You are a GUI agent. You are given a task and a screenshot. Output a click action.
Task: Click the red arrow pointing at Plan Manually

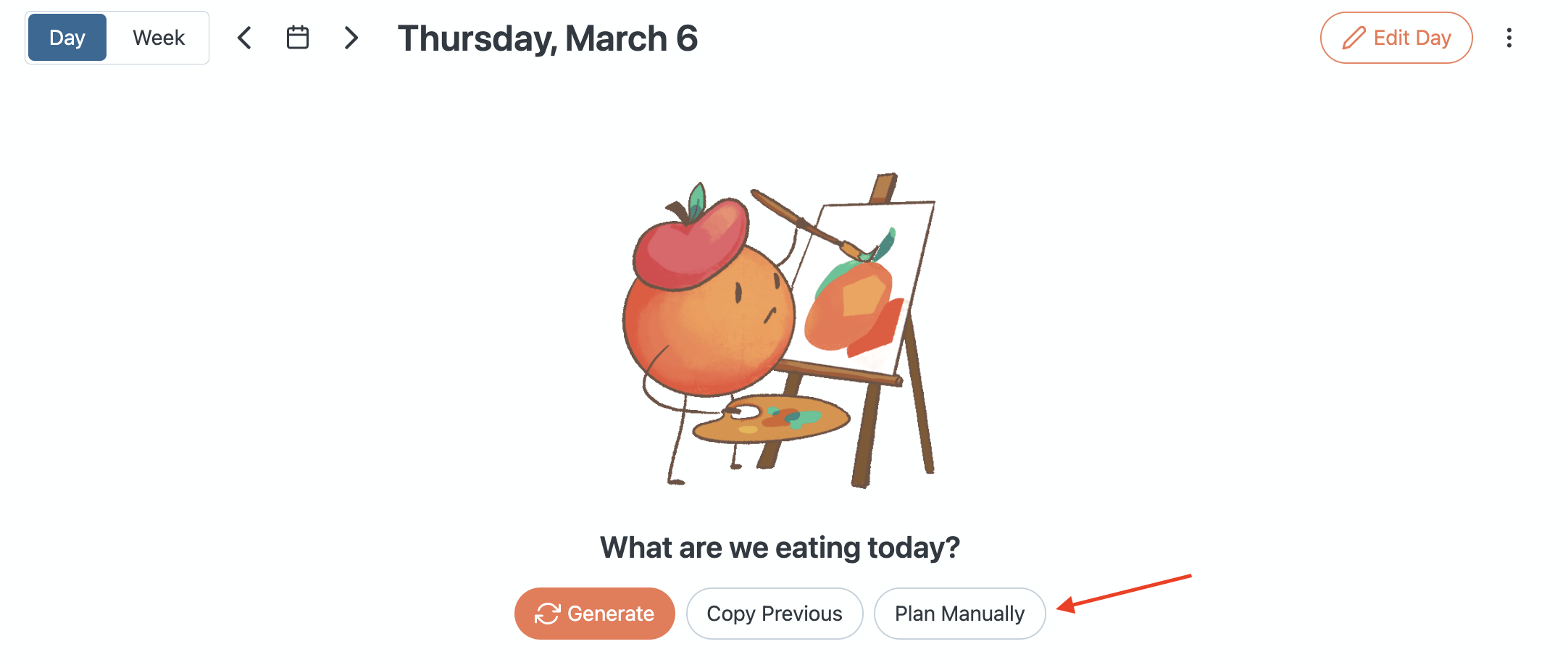tap(1123, 591)
